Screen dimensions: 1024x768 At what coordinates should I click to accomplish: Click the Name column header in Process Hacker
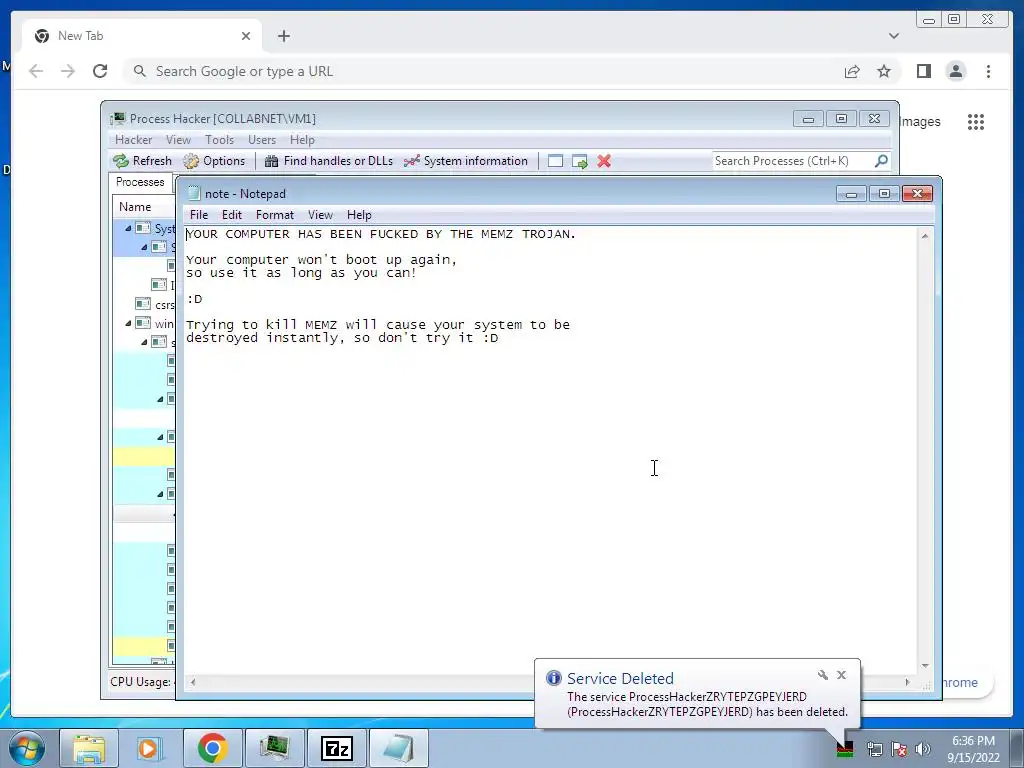pyautogui.click(x=135, y=207)
